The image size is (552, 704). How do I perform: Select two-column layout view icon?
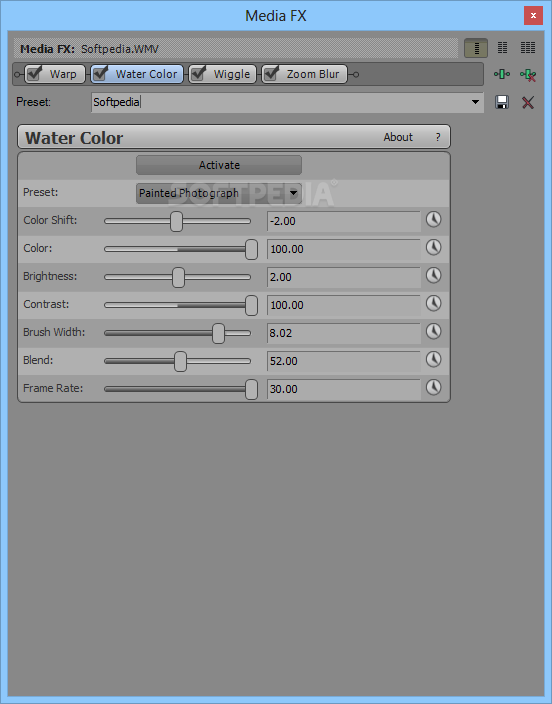pyautogui.click(x=502, y=48)
